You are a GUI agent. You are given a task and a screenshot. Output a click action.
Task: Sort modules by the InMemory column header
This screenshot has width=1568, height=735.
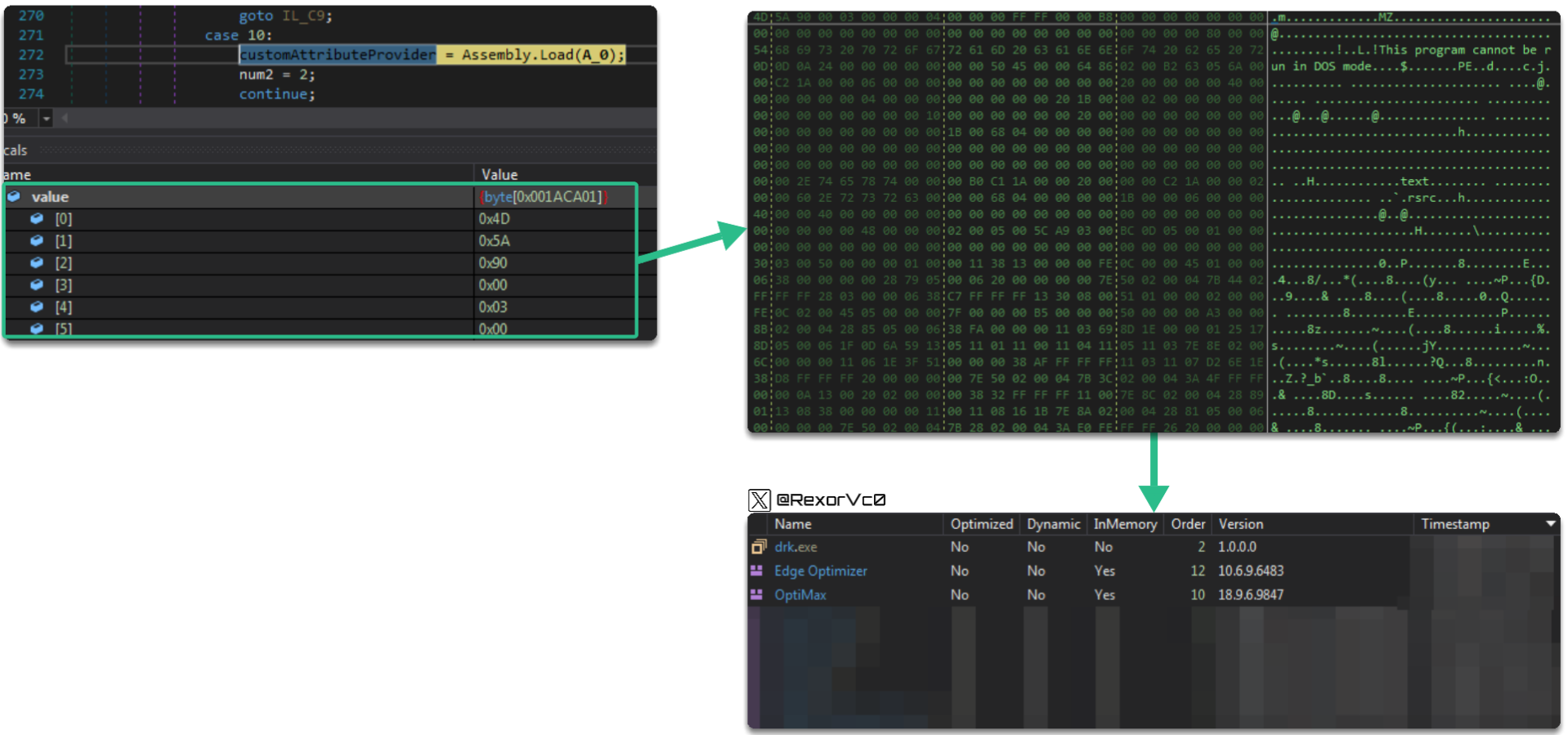[x=1125, y=524]
